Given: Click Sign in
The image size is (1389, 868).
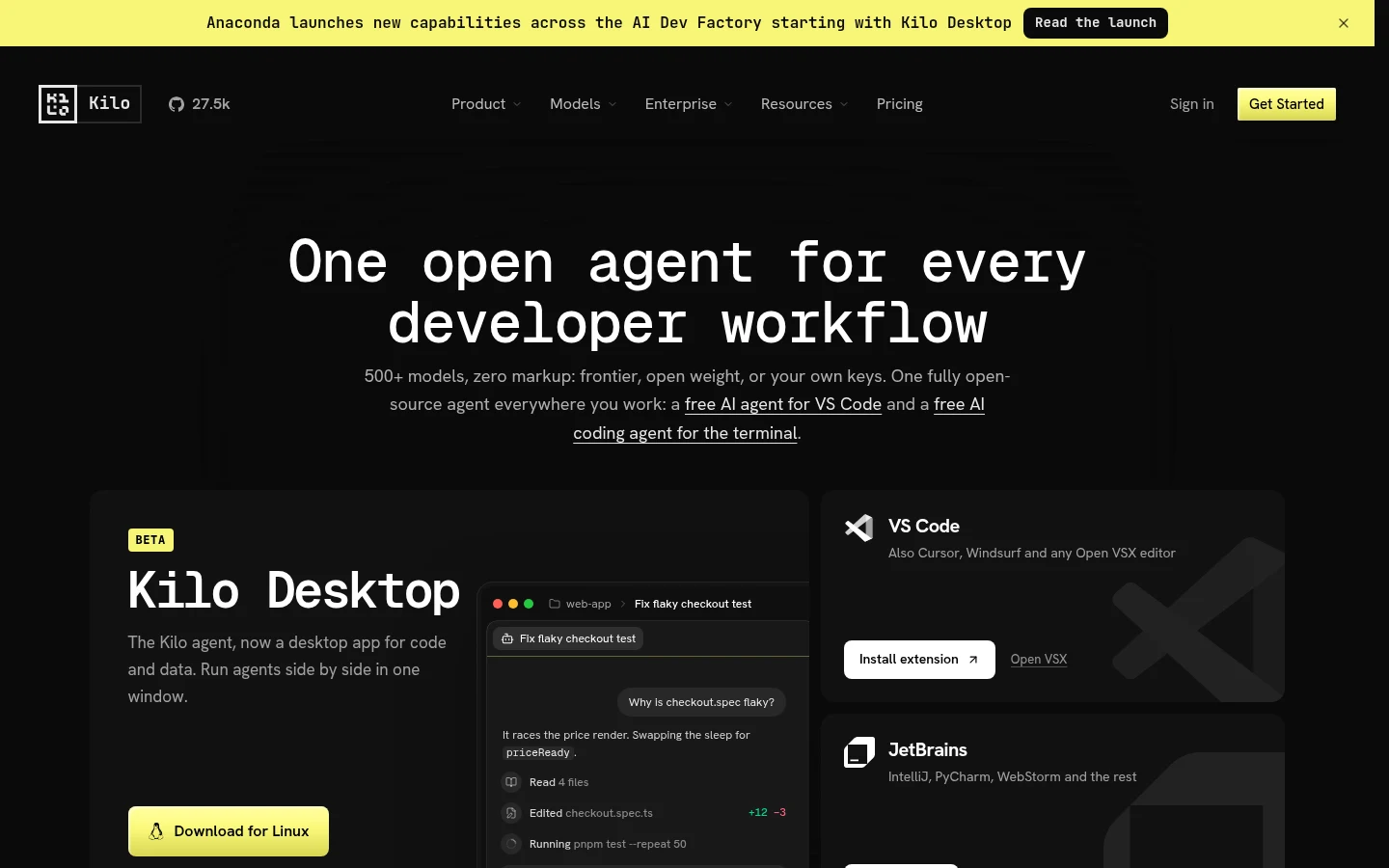Looking at the screenshot, I should pos(1192,104).
